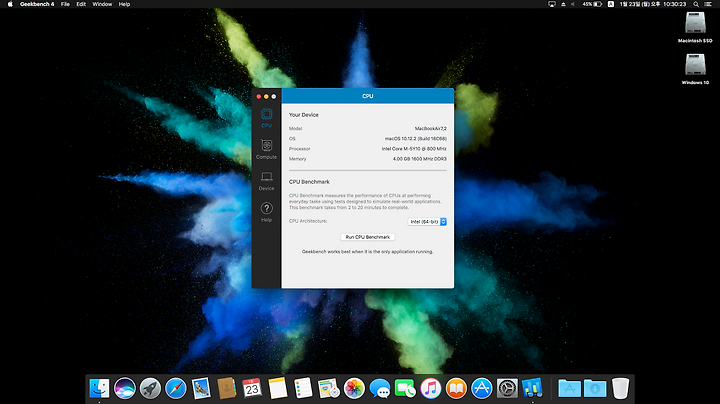Open Contacts from the Dock
The width and height of the screenshot is (720, 404).
[227, 388]
